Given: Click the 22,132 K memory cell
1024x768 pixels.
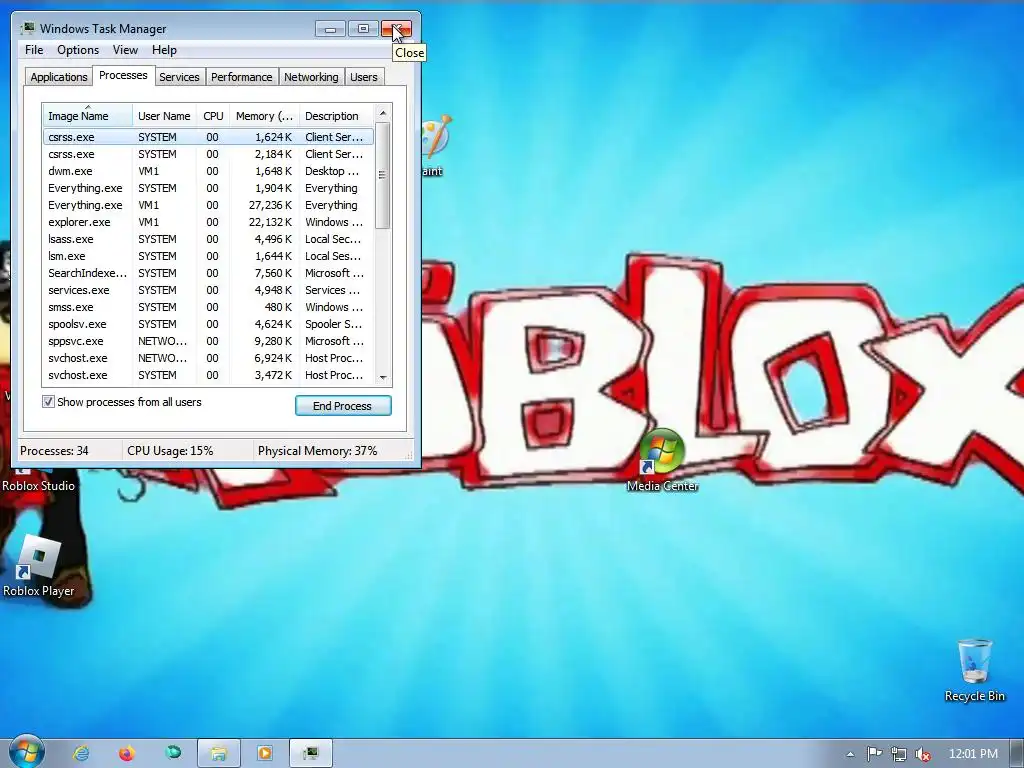Looking at the screenshot, I should pyautogui.click(x=270, y=222).
